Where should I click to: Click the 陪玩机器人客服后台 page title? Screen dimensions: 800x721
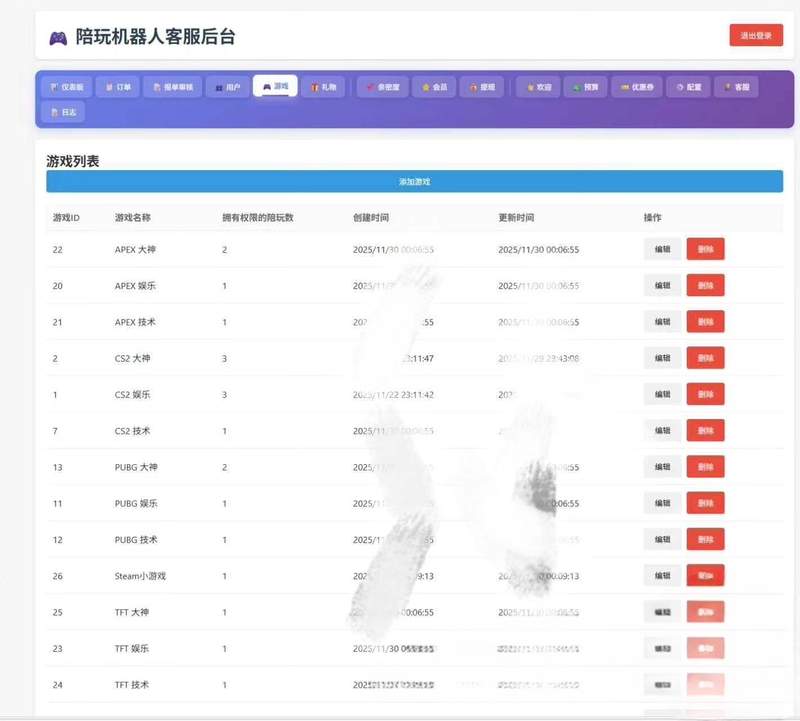tap(155, 37)
